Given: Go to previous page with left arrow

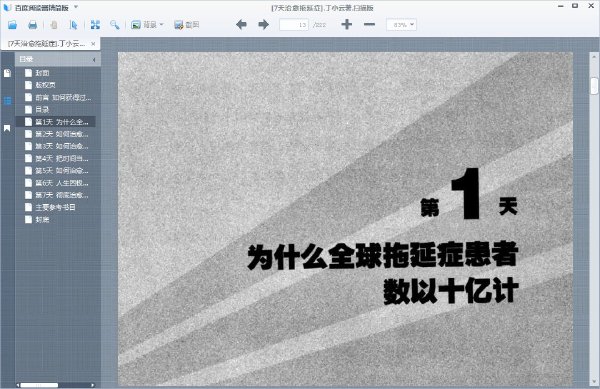Looking at the screenshot, I should point(241,25).
